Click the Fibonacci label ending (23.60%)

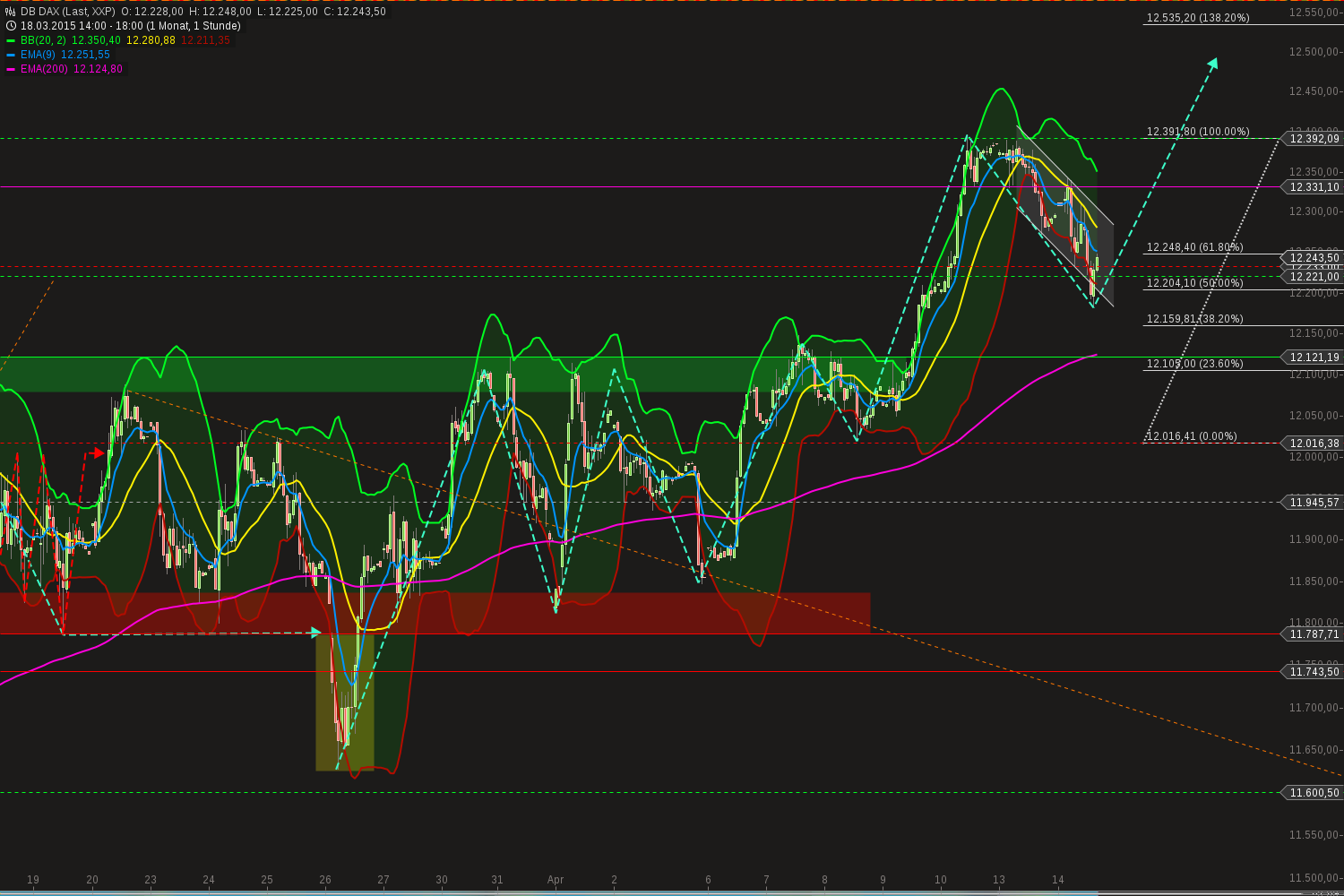click(1195, 364)
